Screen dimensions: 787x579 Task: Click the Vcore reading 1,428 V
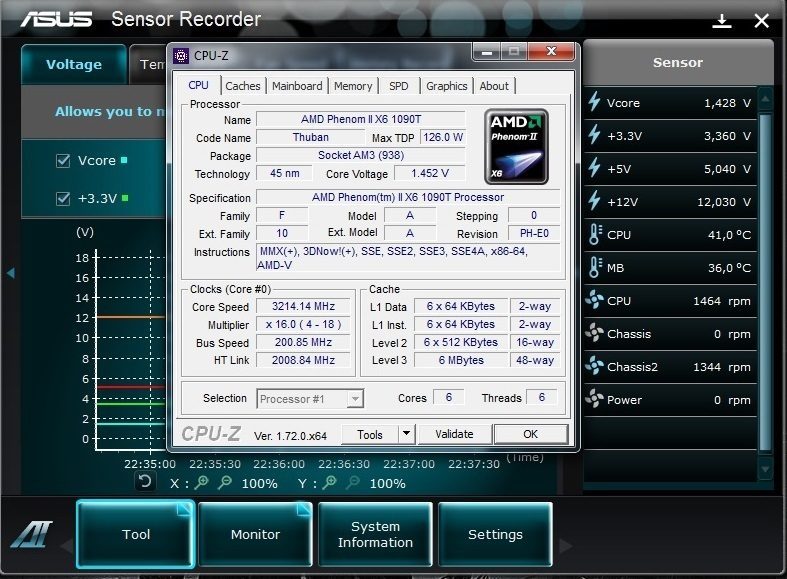tap(727, 103)
